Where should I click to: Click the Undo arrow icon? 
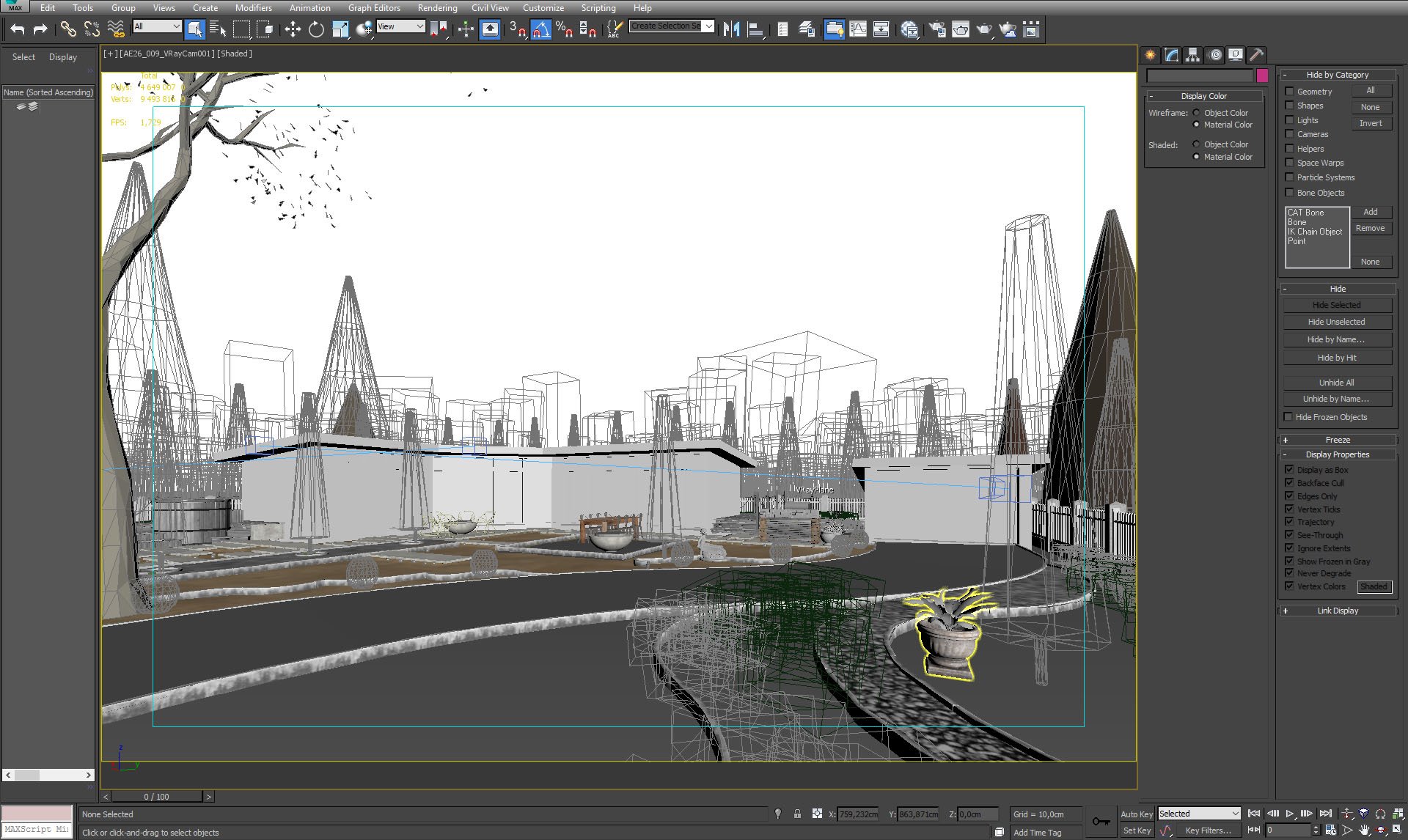coord(18,29)
